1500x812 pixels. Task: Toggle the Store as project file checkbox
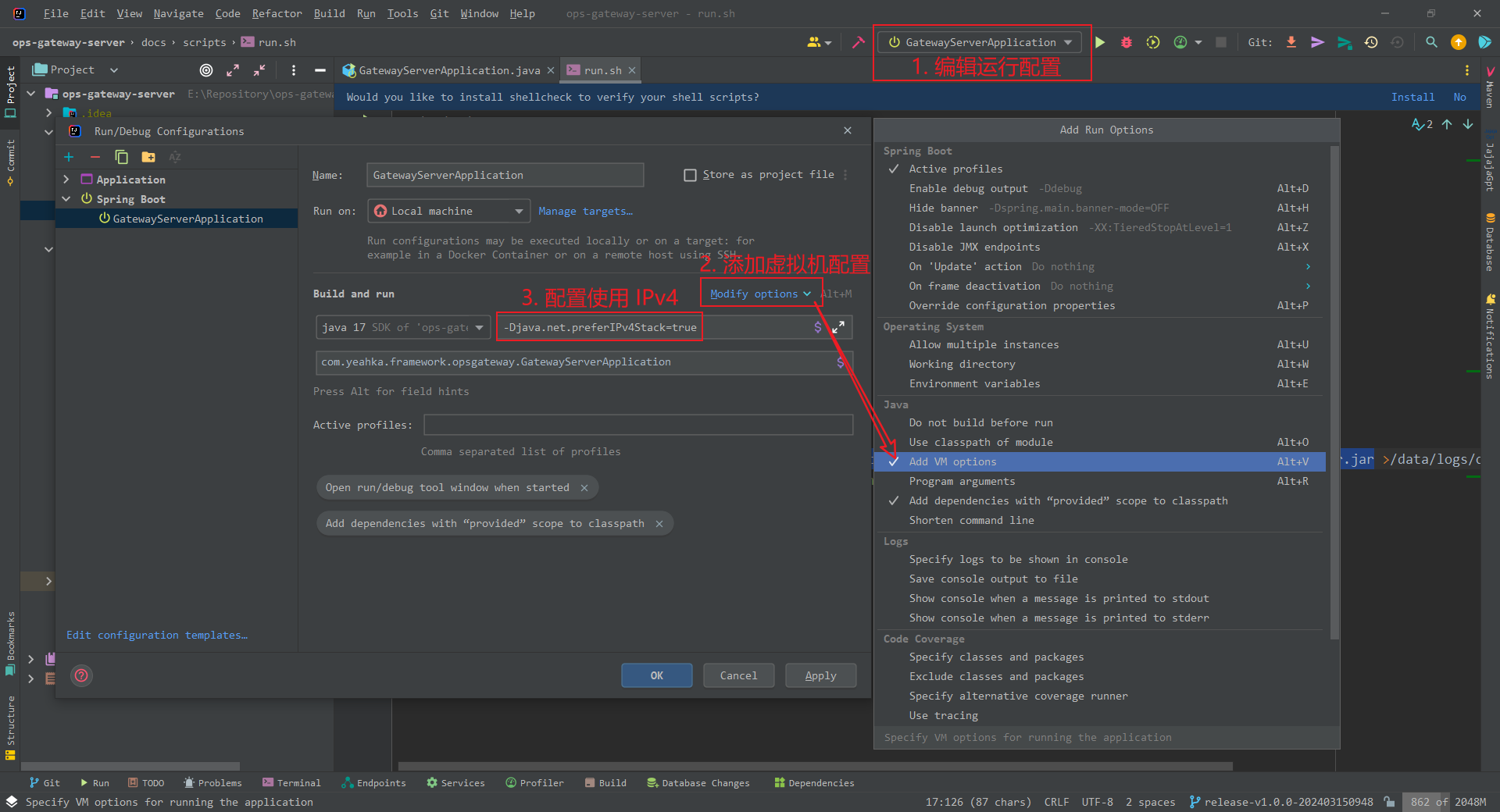tap(691, 174)
